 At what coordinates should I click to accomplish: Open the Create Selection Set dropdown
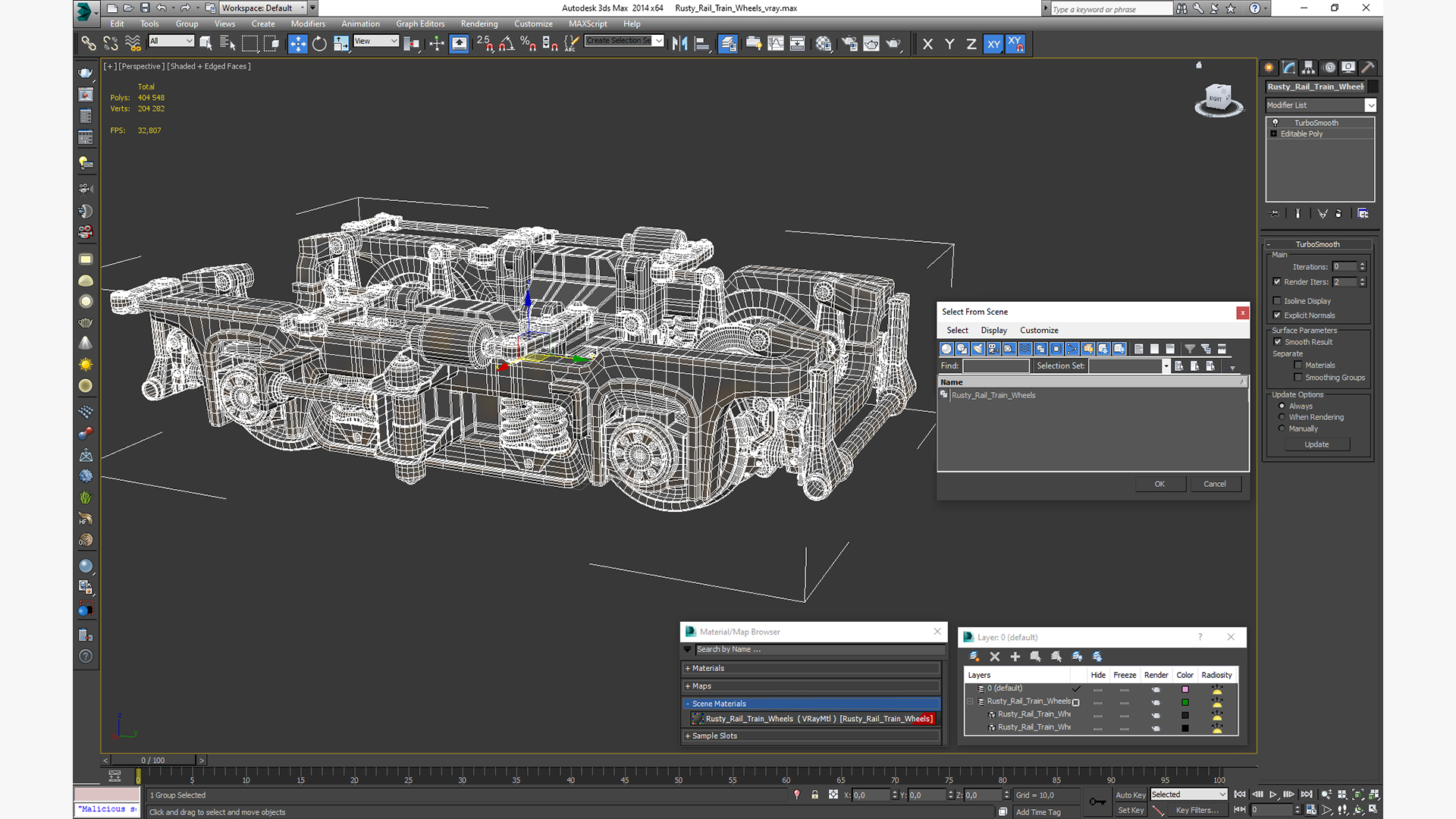(x=625, y=41)
